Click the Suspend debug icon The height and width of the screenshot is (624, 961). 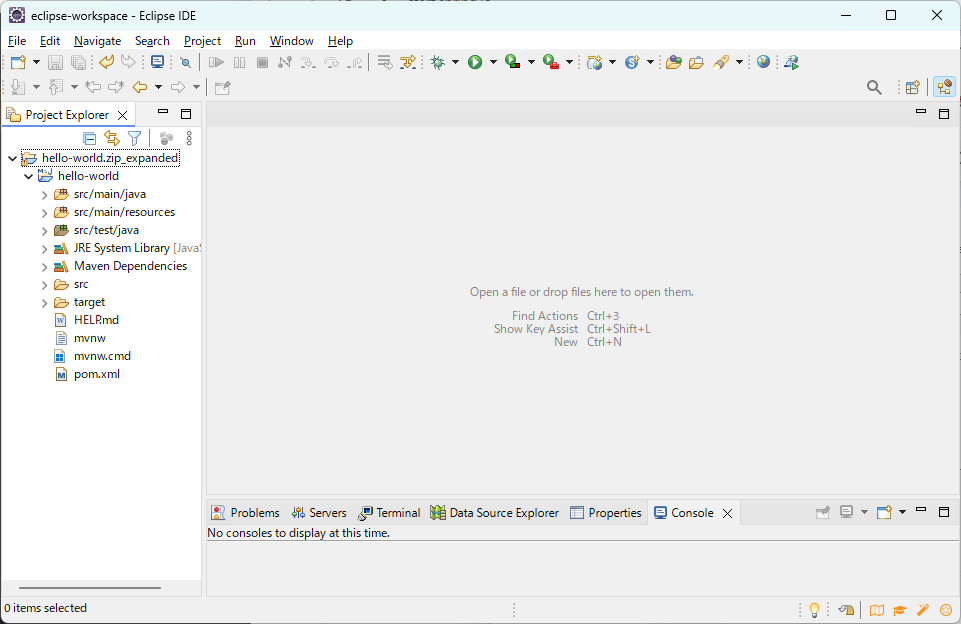(240, 62)
